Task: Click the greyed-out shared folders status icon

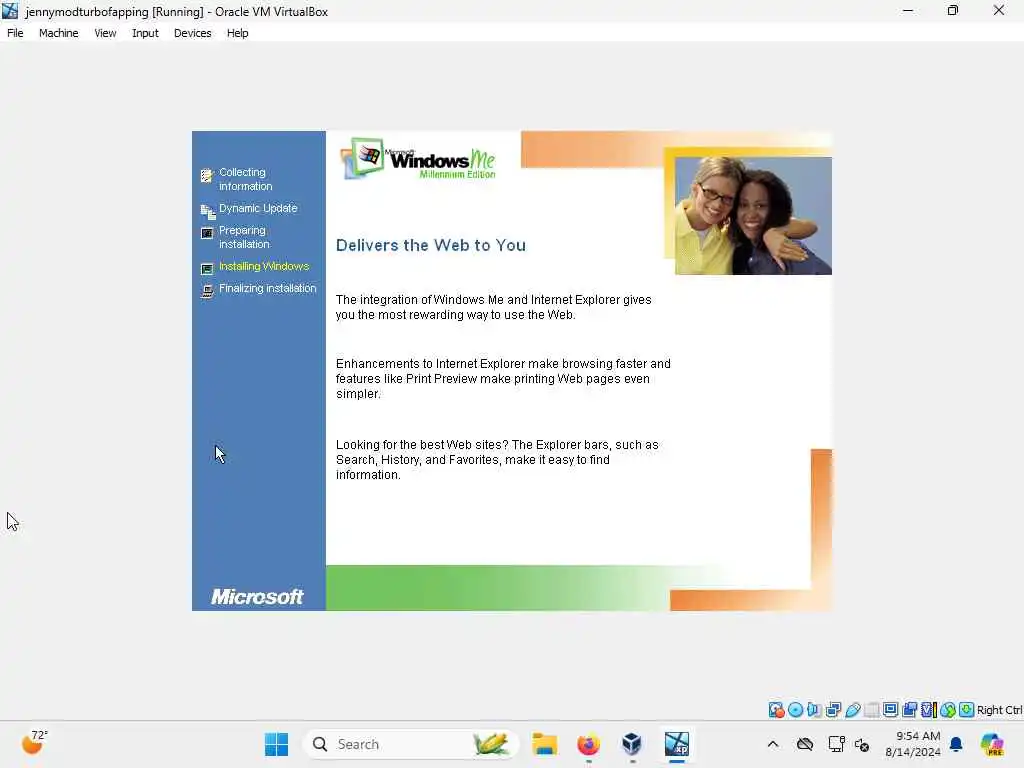Action: point(871,710)
